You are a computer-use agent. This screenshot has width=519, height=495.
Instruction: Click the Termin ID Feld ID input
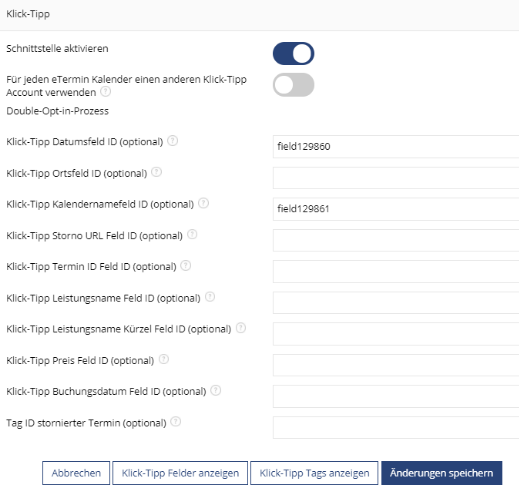click(x=396, y=271)
